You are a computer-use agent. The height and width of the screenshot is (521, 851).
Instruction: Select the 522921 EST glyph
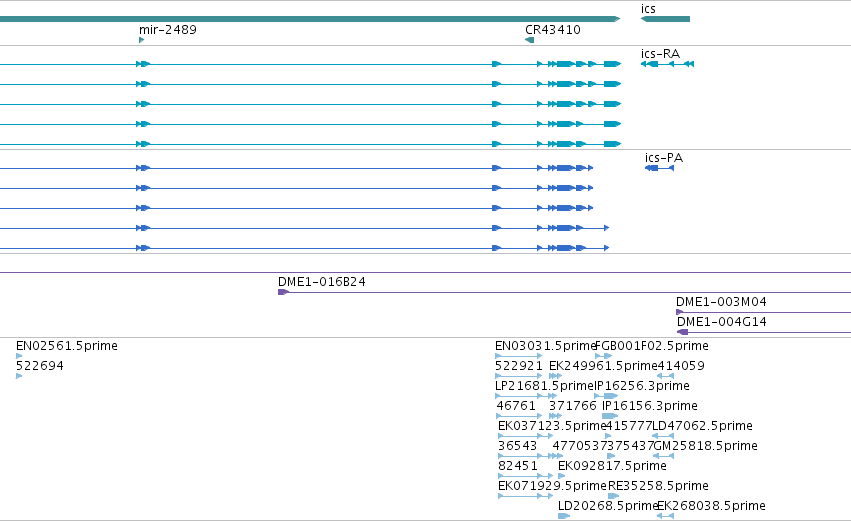click(x=519, y=376)
